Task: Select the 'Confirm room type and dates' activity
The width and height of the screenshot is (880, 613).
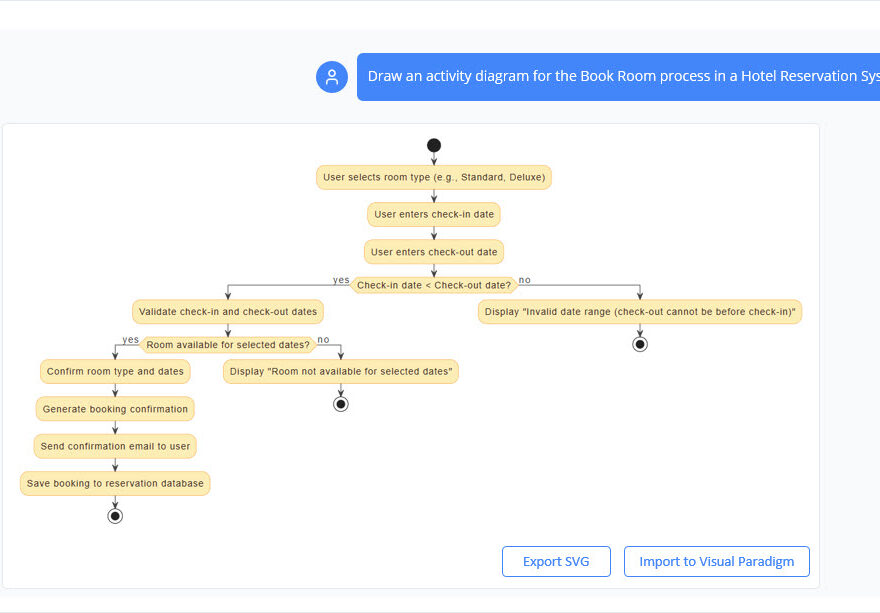Action: tap(115, 371)
